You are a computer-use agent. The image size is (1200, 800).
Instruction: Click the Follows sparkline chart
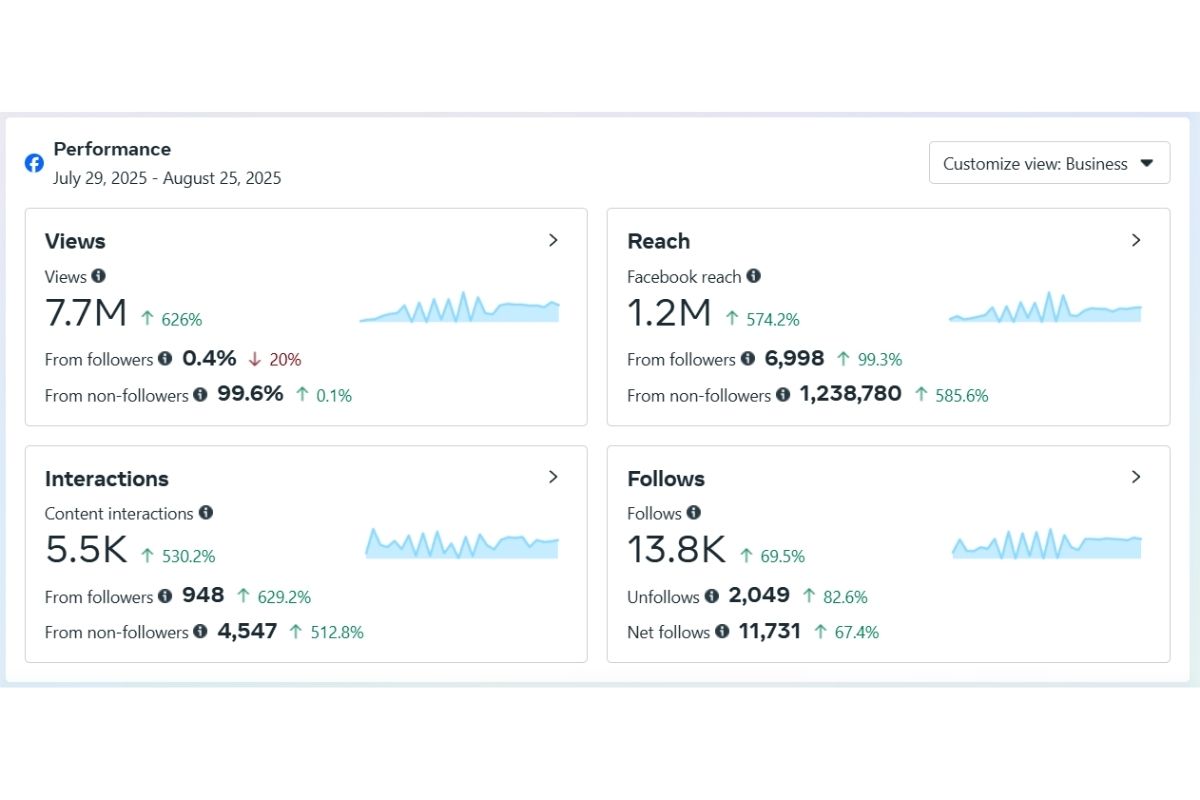[1046, 545]
